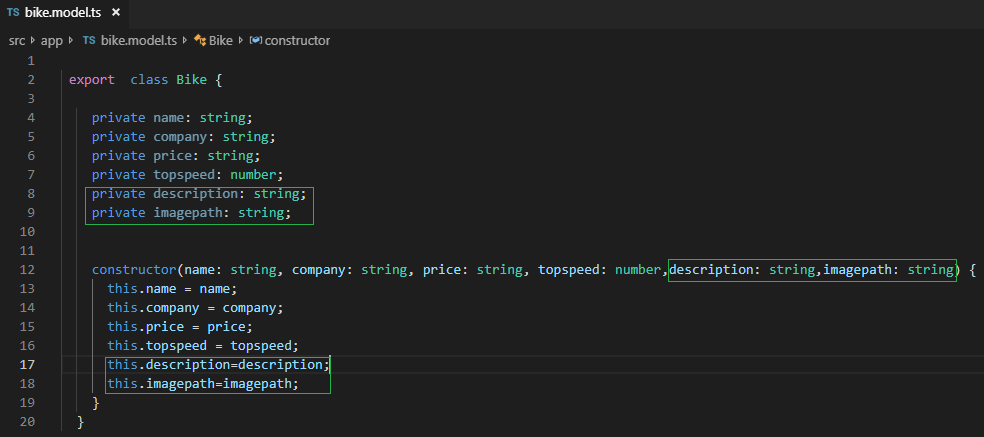Screen dimensions: 984x437
Task: Click the TS icon on the bike.model.ts tab
Action: (13, 14)
